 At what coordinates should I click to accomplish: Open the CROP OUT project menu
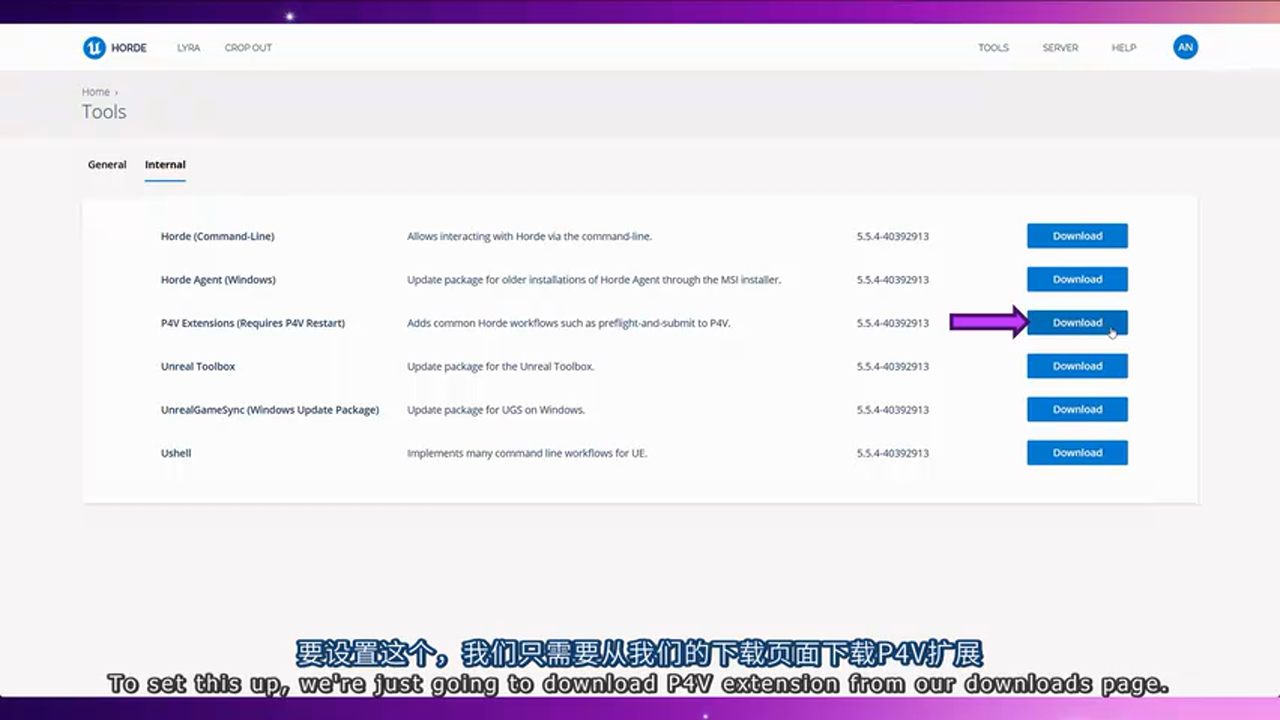coord(248,48)
